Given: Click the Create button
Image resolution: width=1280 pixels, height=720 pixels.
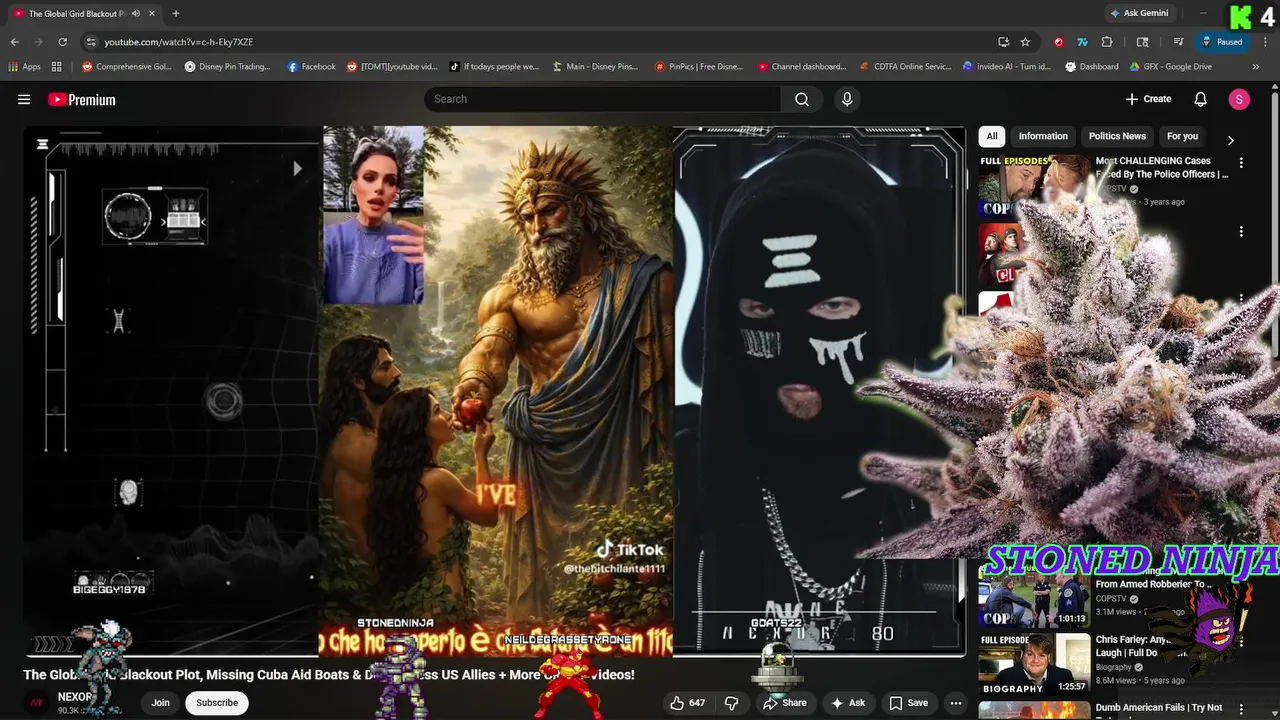Looking at the screenshot, I should pyautogui.click(x=1148, y=99).
